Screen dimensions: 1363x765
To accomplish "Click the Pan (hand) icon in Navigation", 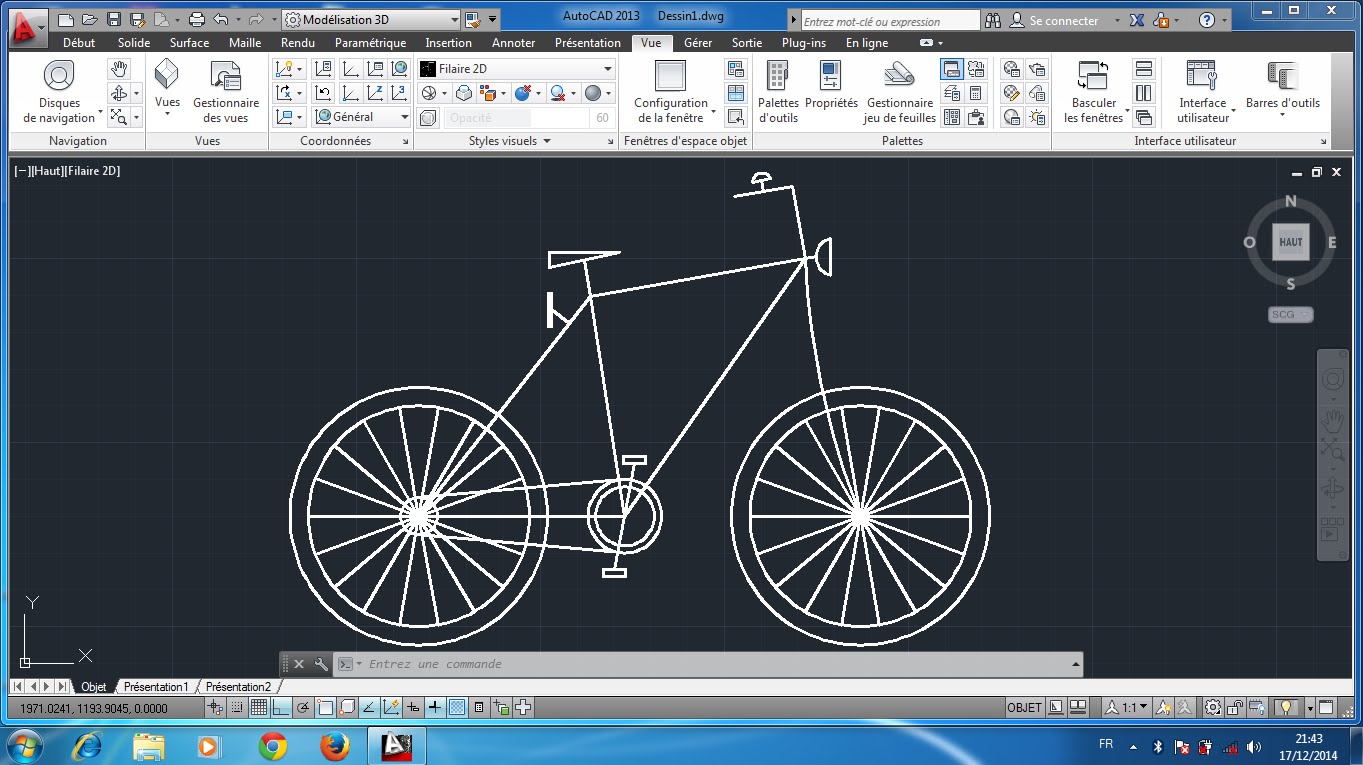I will pyautogui.click(x=119, y=68).
